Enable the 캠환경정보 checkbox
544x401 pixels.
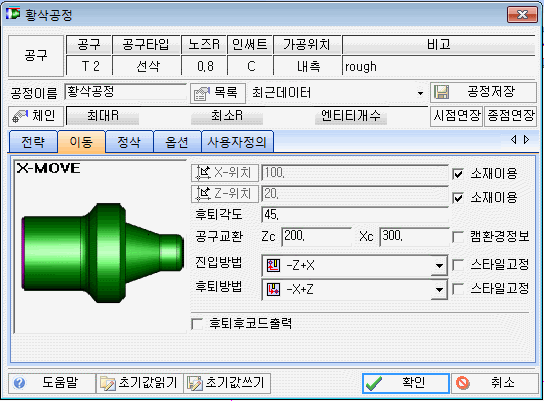coord(458,237)
